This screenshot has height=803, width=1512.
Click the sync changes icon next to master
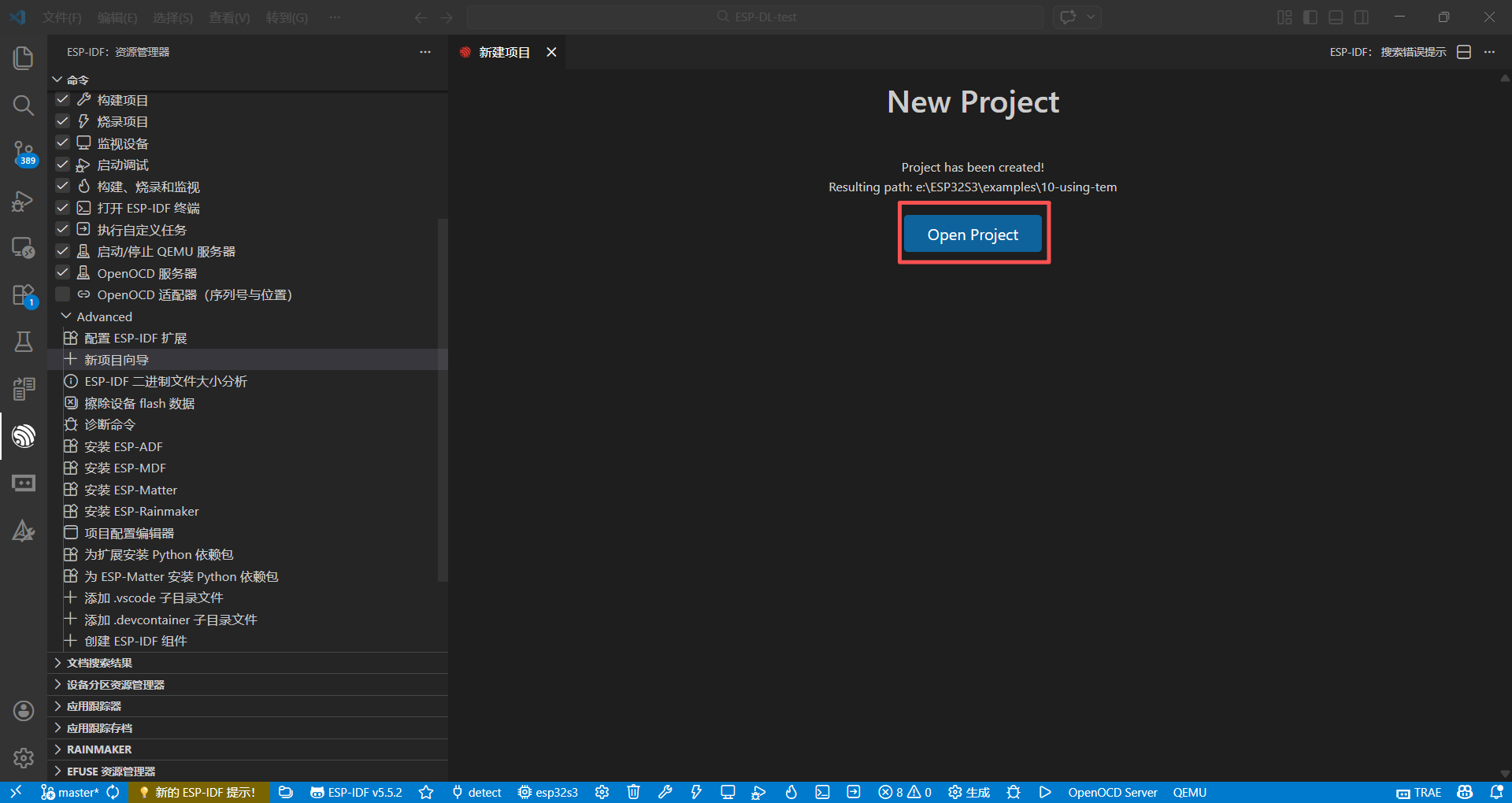[x=113, y=792]
